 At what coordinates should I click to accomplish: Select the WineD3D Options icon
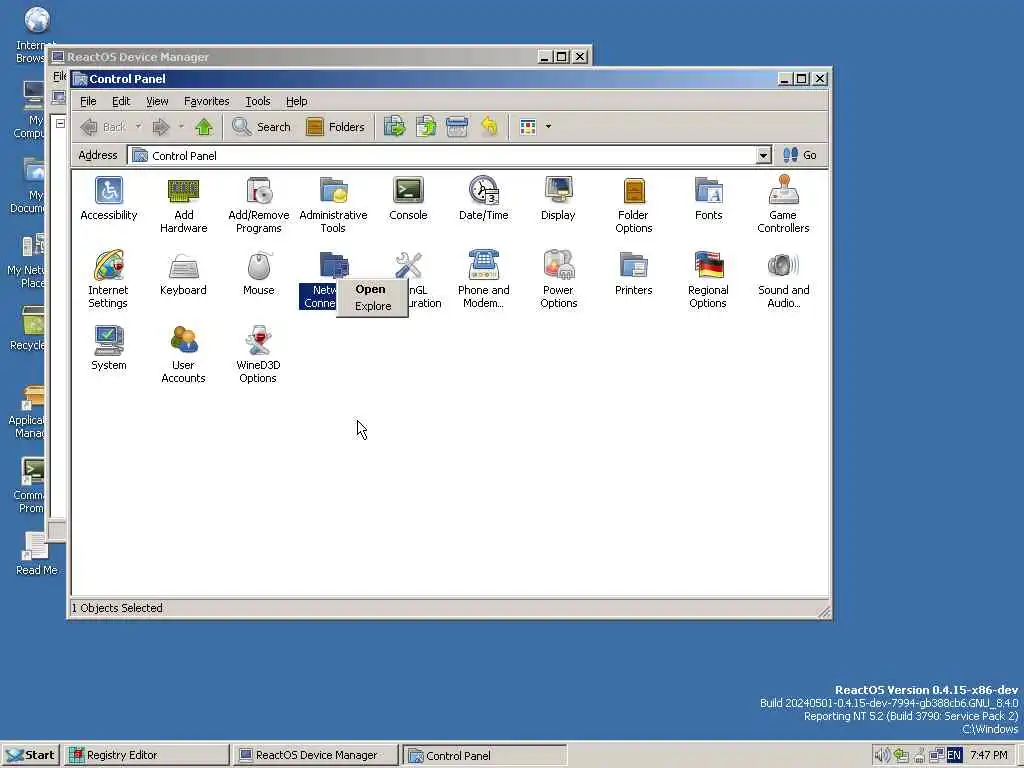pyautogui.click(x=259, y=355)
